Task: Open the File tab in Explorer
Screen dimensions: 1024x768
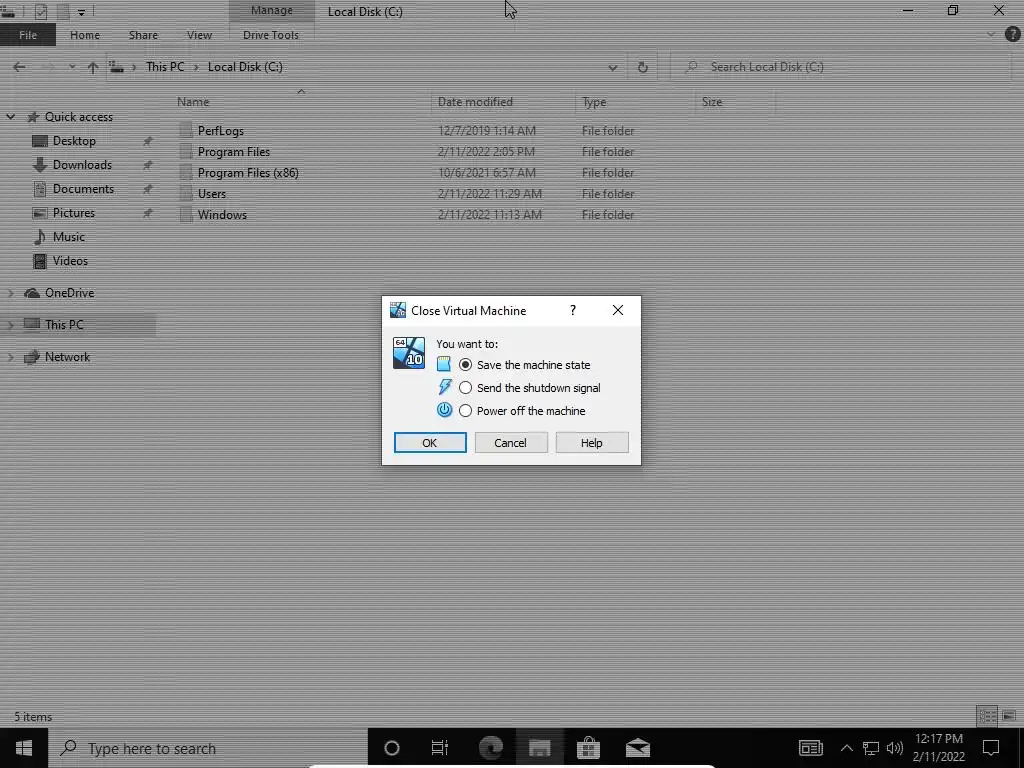Action: pyautogui.click(x=28, y=35)
